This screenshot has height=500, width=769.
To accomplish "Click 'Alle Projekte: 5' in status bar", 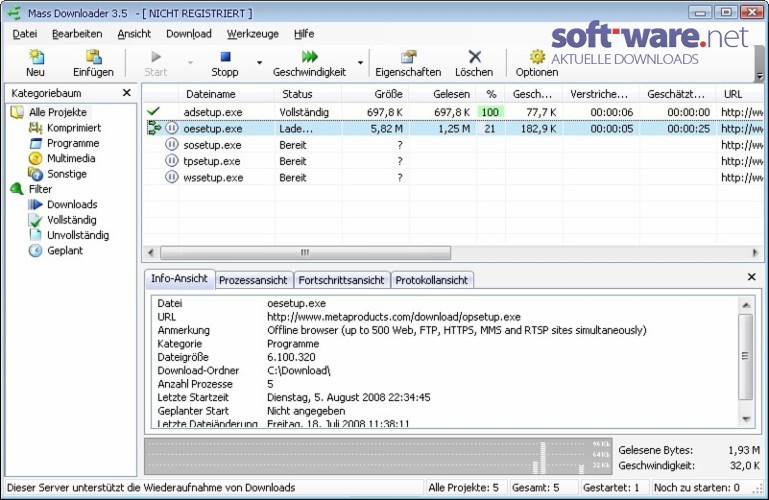I will [x=463, y=487].
